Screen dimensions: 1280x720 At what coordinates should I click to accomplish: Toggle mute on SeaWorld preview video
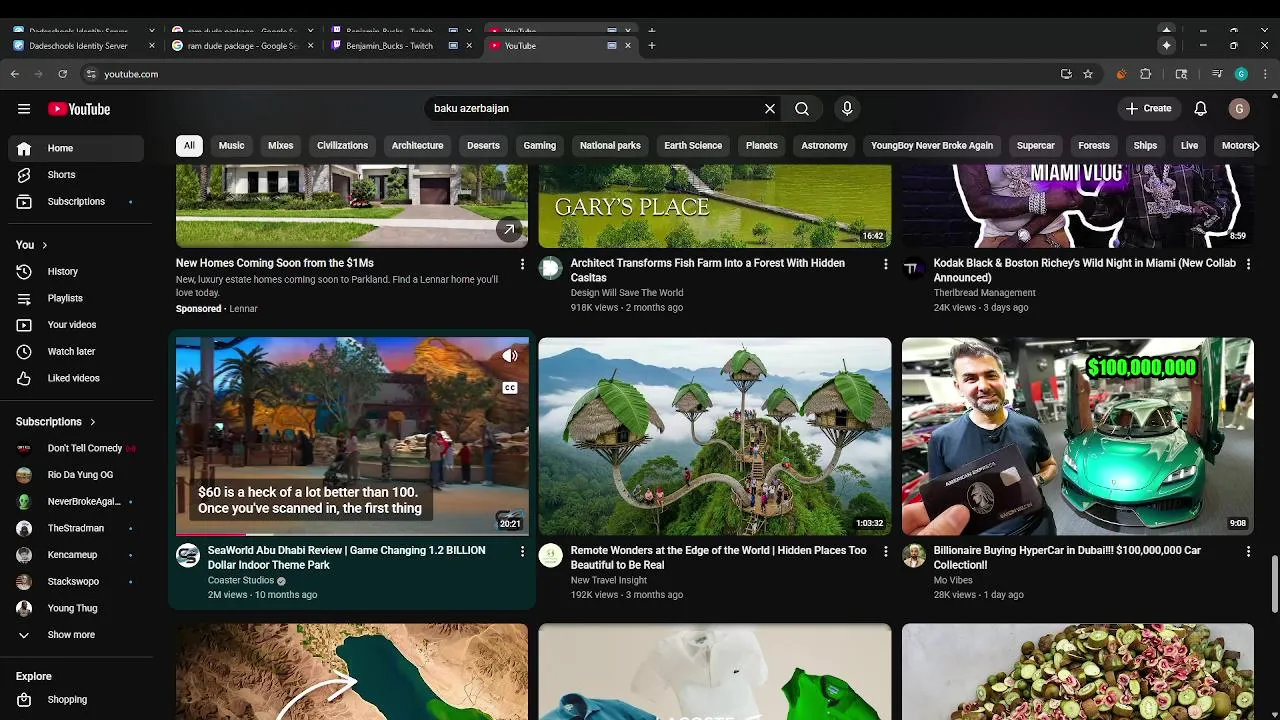point(510,356)
